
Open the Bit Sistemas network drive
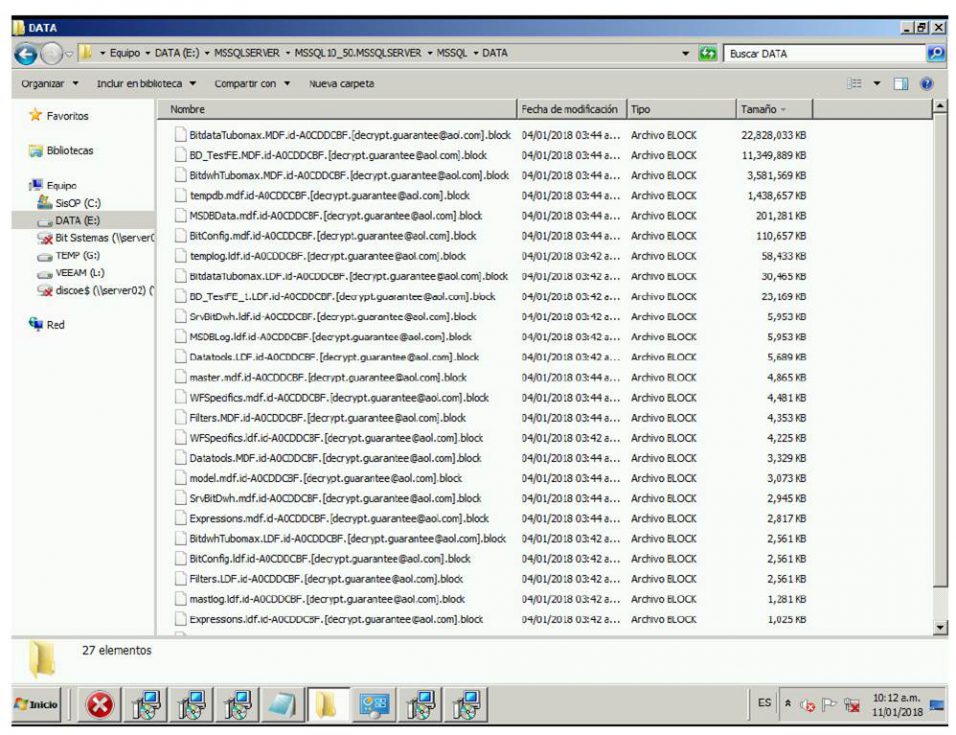pyautogui.click(x=96, y=238)
